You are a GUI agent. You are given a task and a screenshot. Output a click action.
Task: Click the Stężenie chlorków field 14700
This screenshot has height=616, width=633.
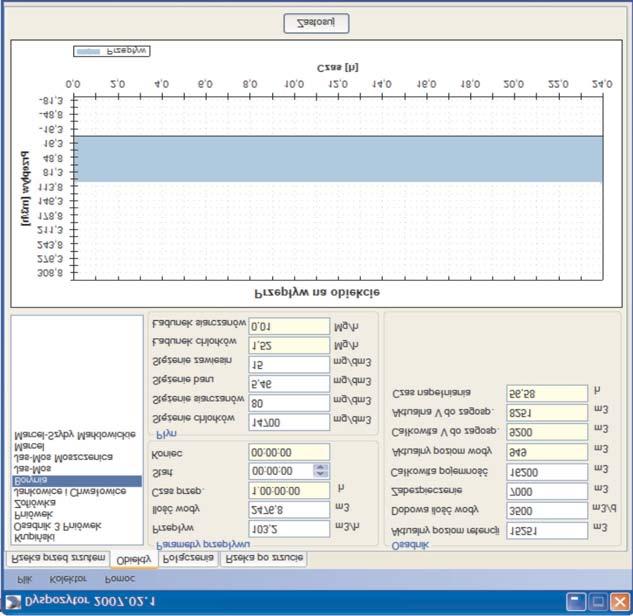point(289,422)
